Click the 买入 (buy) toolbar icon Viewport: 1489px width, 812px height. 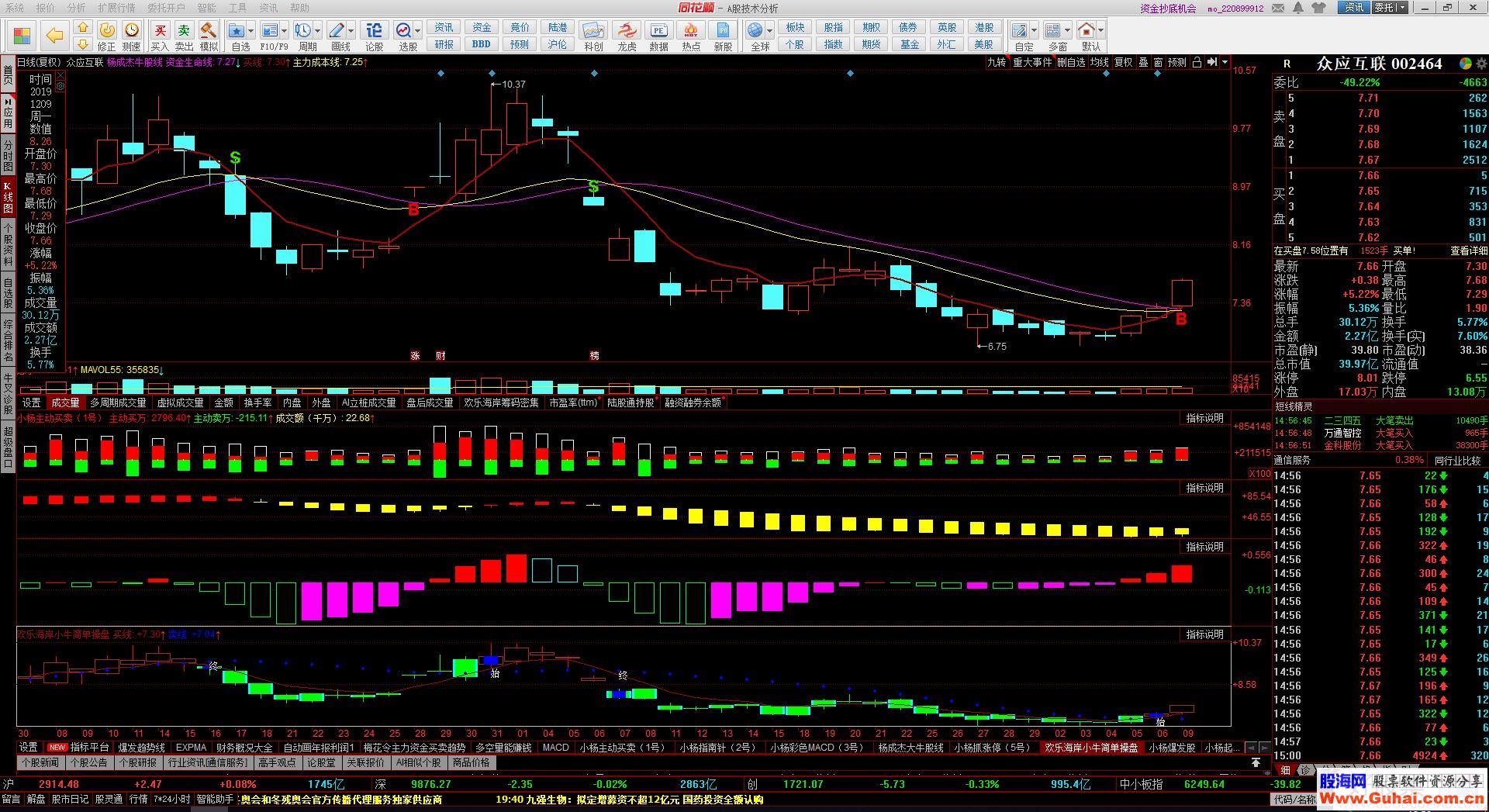[x=160, y=36]
